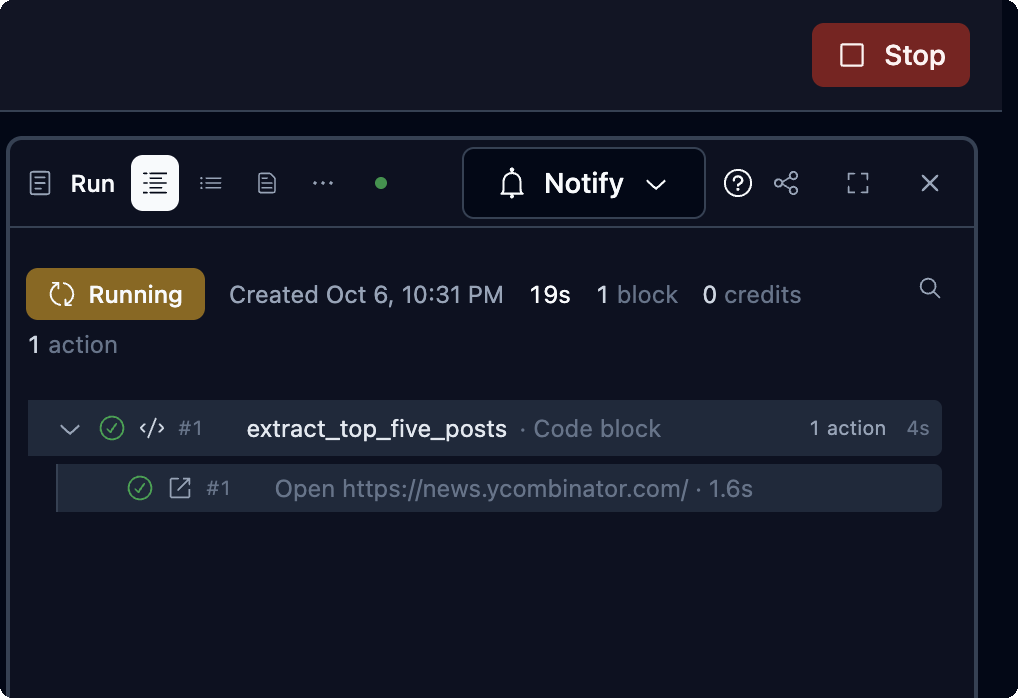
Task: Close the Run panel
Action: (930, 183)
